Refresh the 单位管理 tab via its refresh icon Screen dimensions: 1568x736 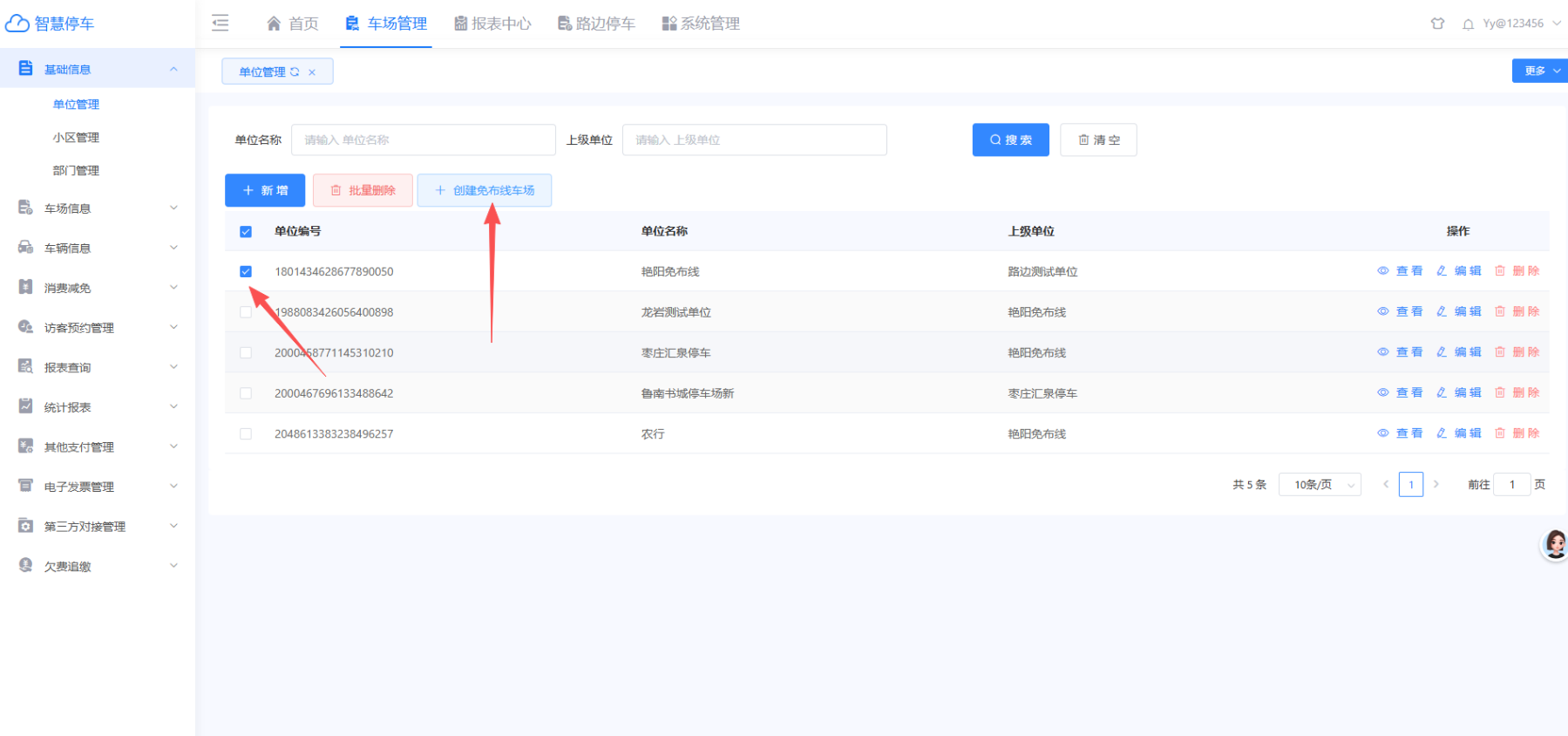[295, 72]
